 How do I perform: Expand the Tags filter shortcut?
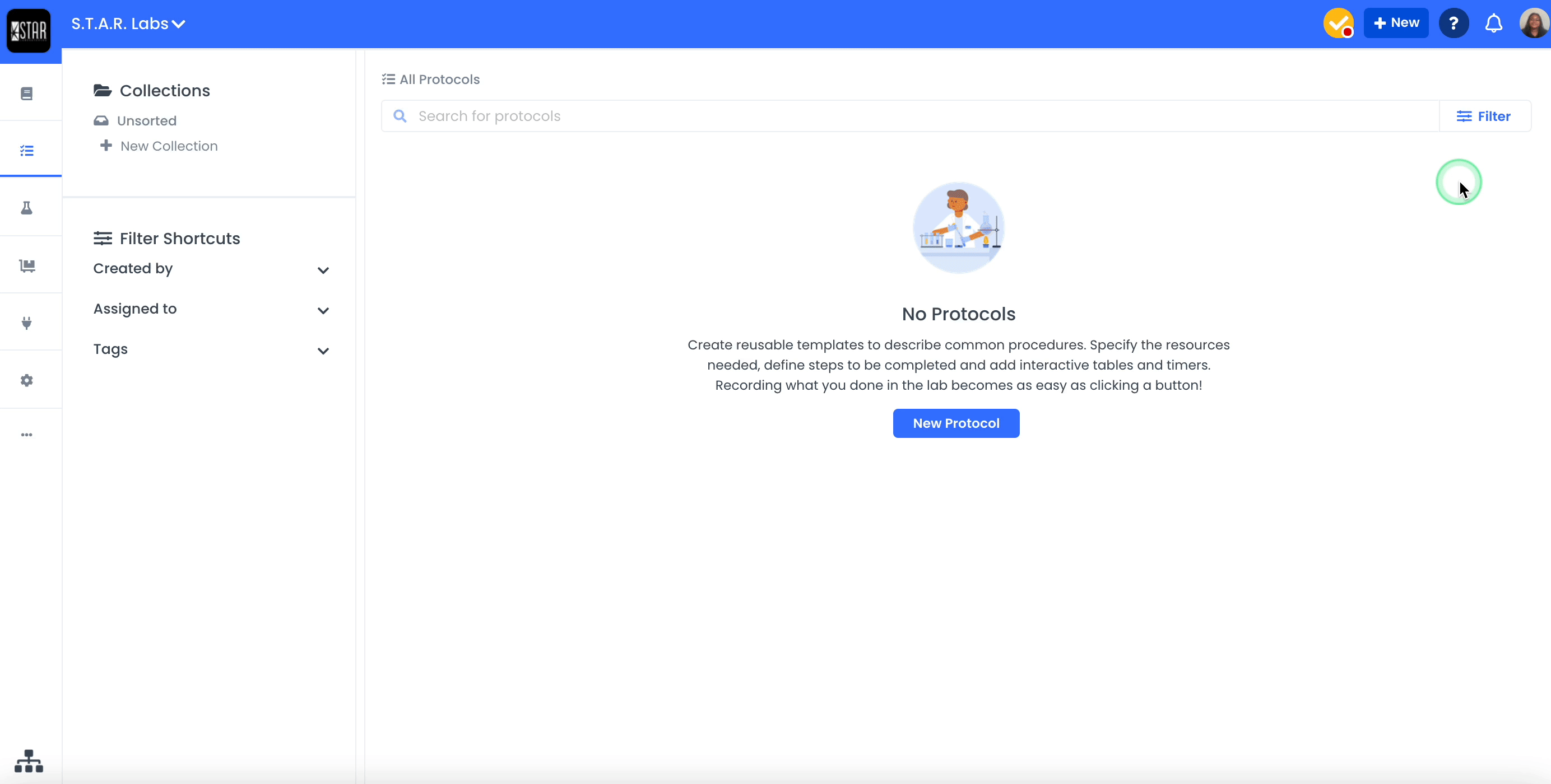323,351
